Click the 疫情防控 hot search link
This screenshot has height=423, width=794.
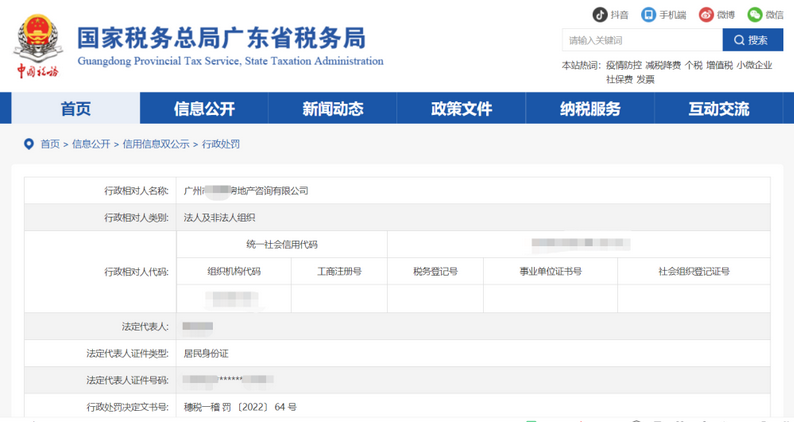[623, 65]
